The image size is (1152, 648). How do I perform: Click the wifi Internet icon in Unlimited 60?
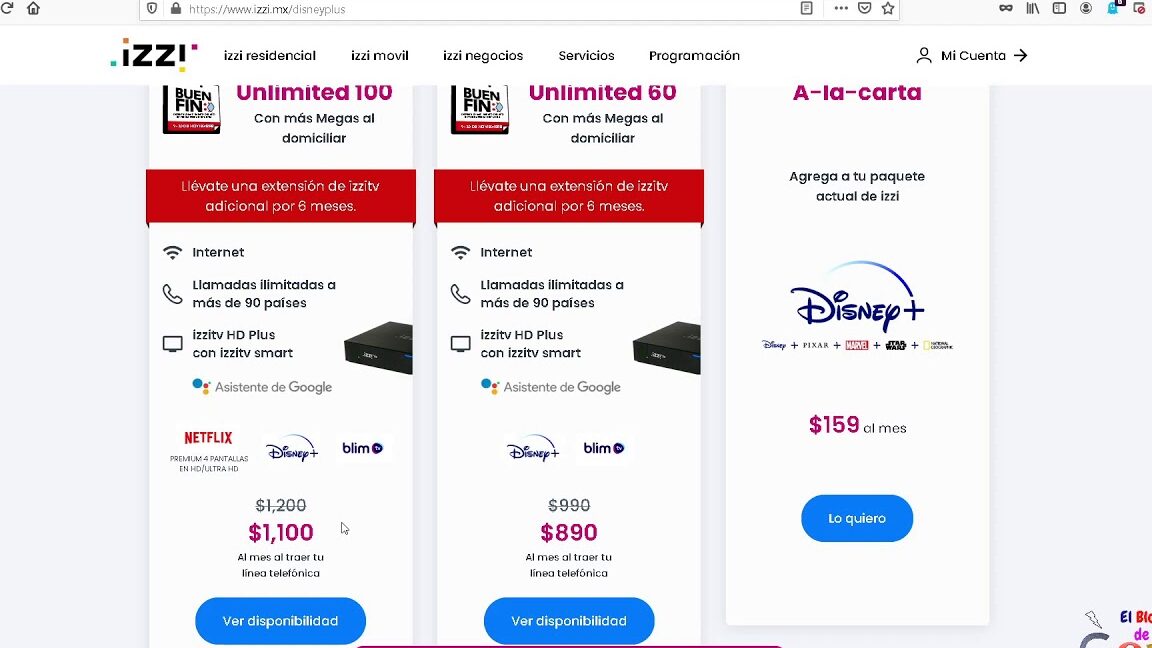pos(460,251)
